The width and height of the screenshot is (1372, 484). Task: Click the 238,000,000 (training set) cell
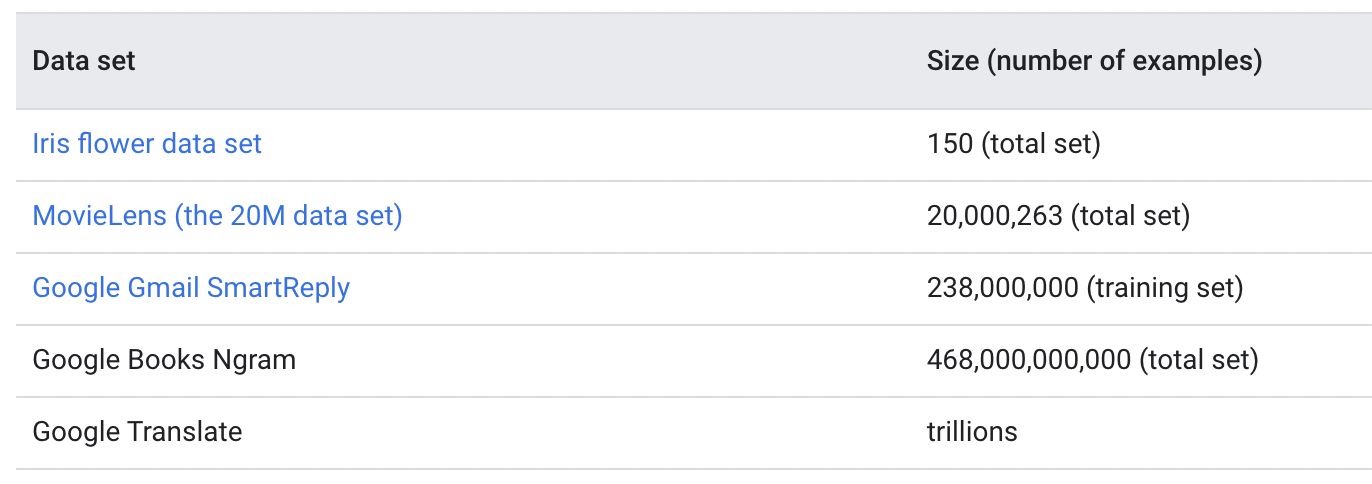click(1084, 288)
